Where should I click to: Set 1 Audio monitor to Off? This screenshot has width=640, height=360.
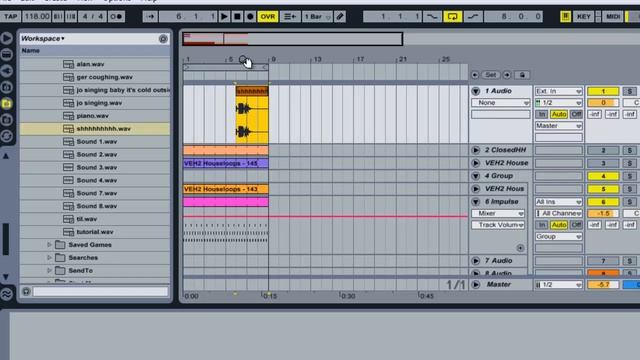click(576, 114)
